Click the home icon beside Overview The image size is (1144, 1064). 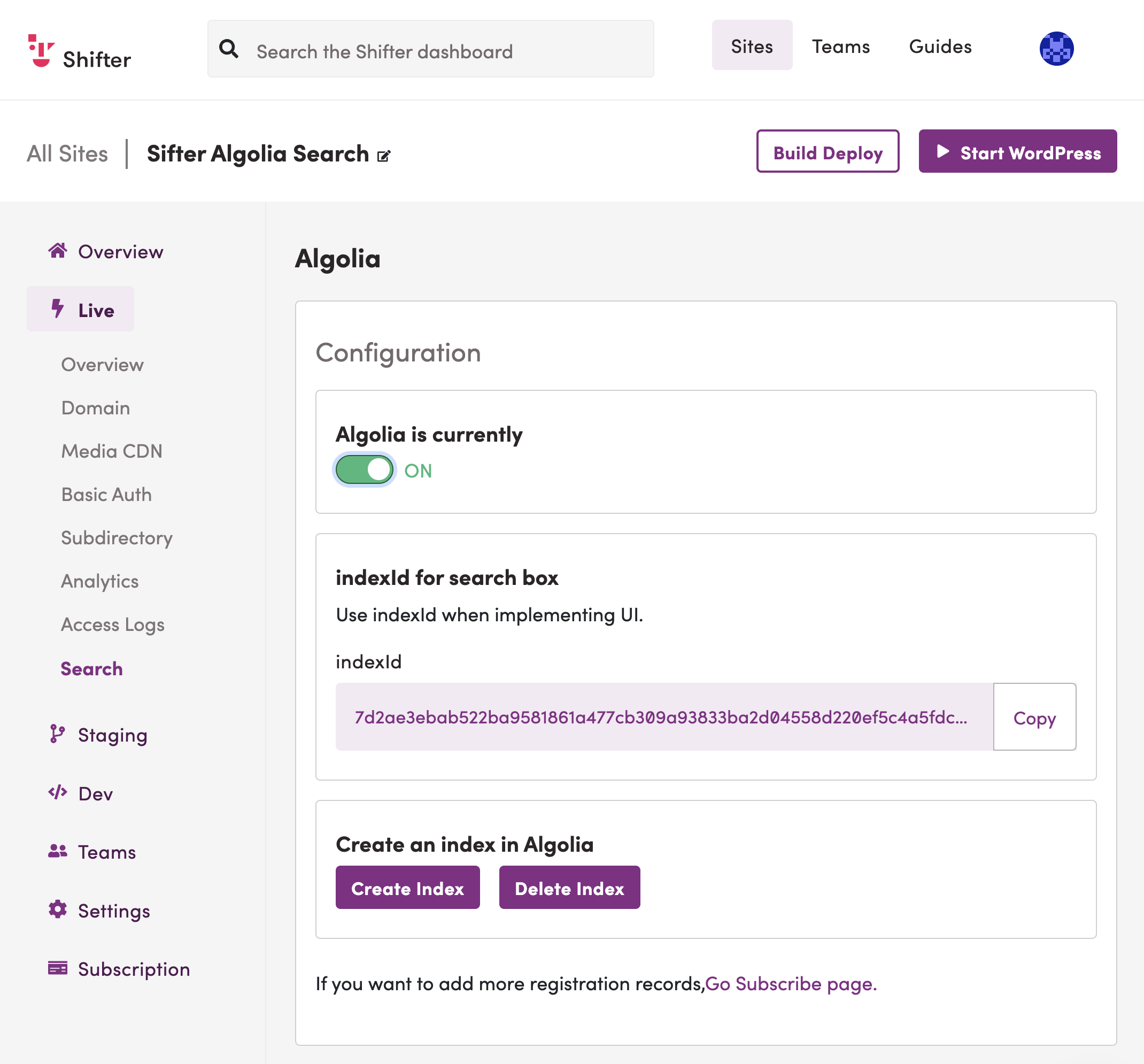tap(58, 251)
